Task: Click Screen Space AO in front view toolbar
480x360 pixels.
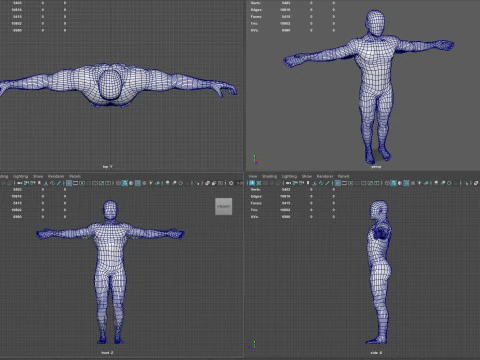Action: coord(168,183)
